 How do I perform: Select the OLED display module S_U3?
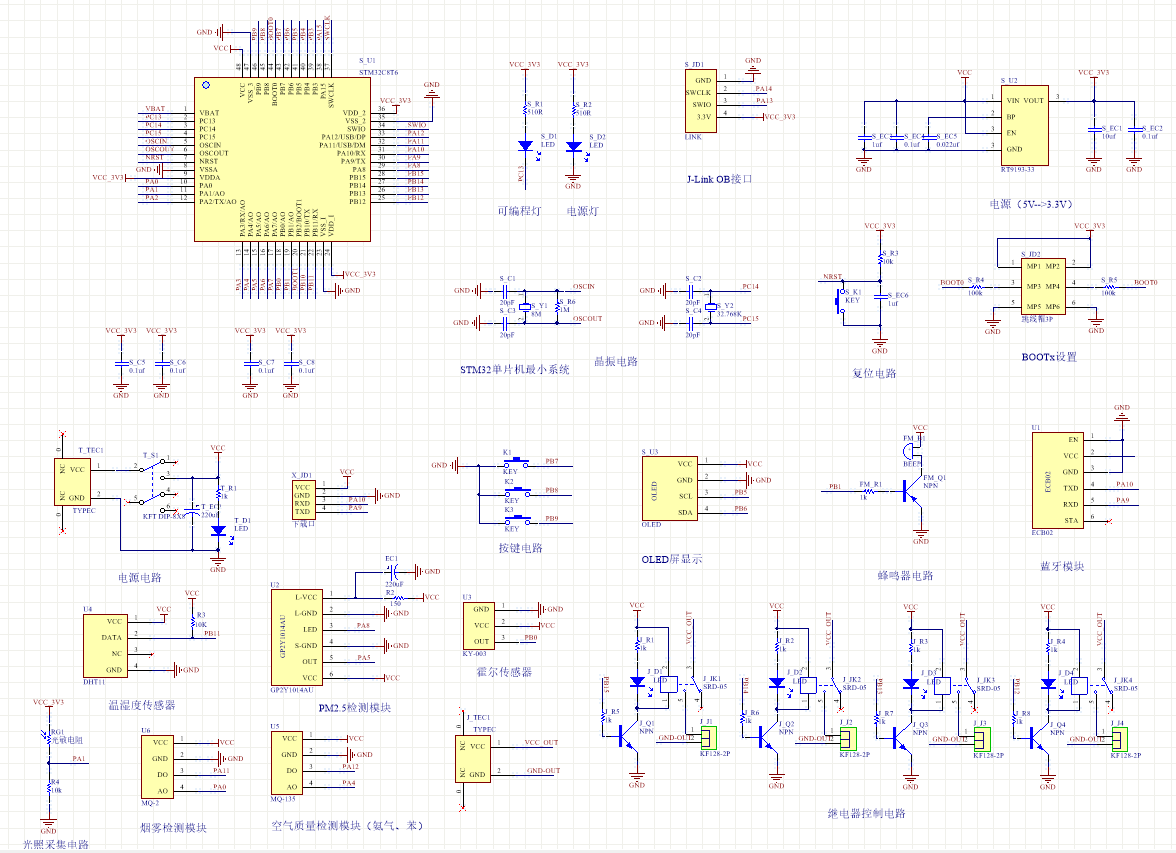[x=671, y=488]
